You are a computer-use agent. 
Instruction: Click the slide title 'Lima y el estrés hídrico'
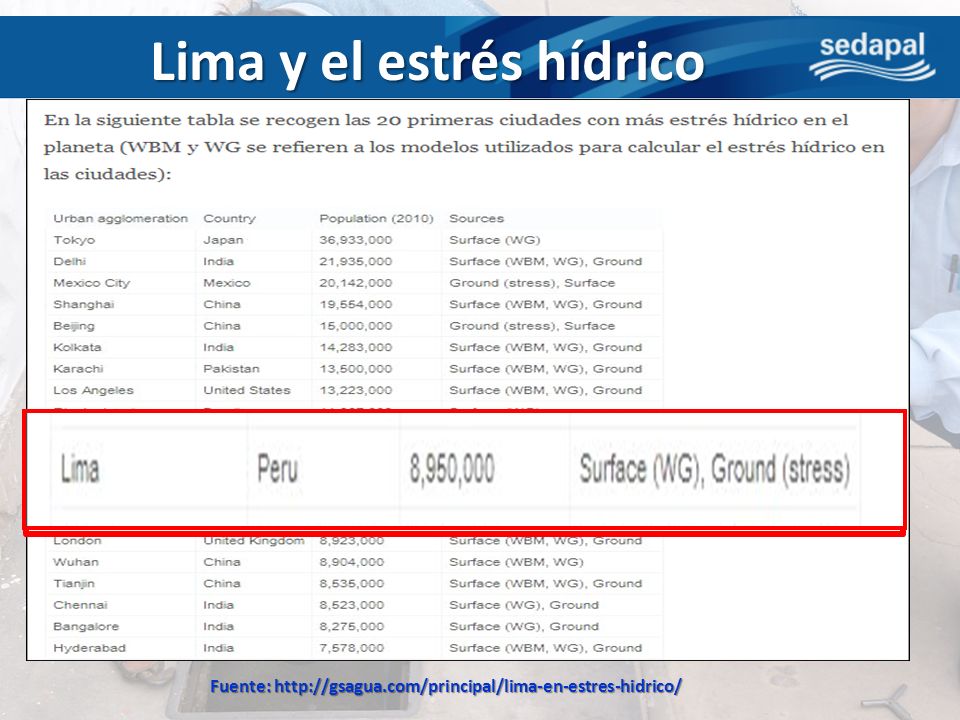tap(427, 61)
